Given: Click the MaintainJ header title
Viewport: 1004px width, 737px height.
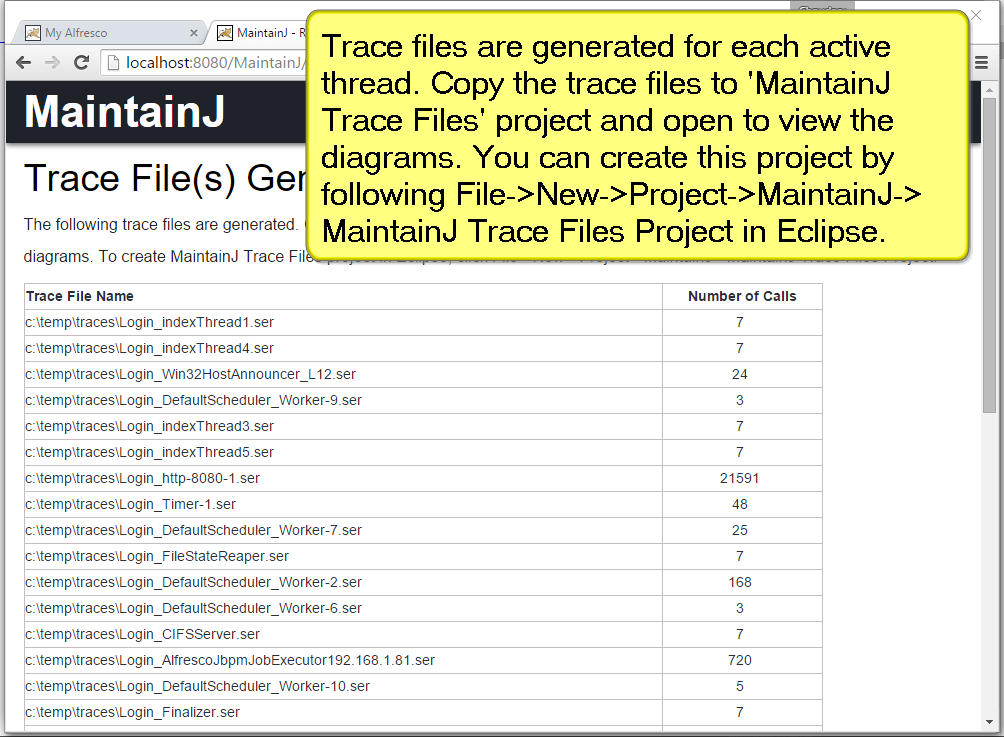Looking at the screenshot, I should pos(124,112).
